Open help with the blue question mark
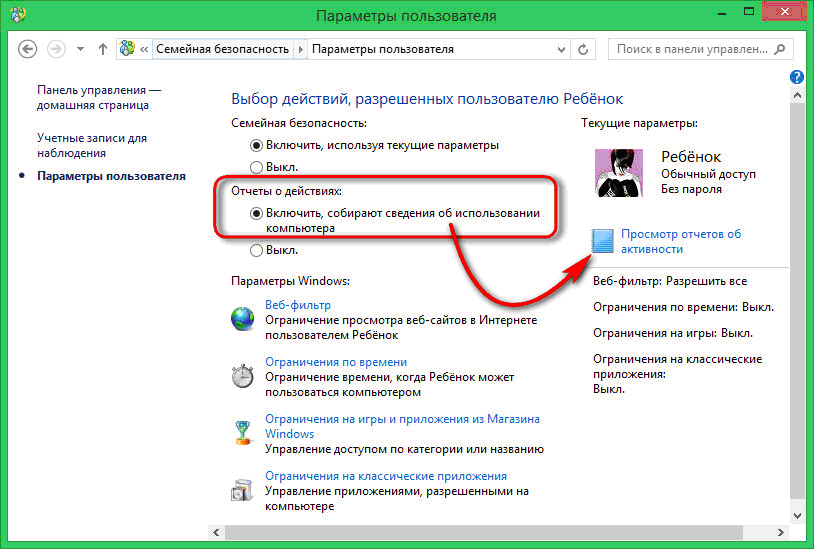This screenshot has width=814, height=549. coord(797,77)
